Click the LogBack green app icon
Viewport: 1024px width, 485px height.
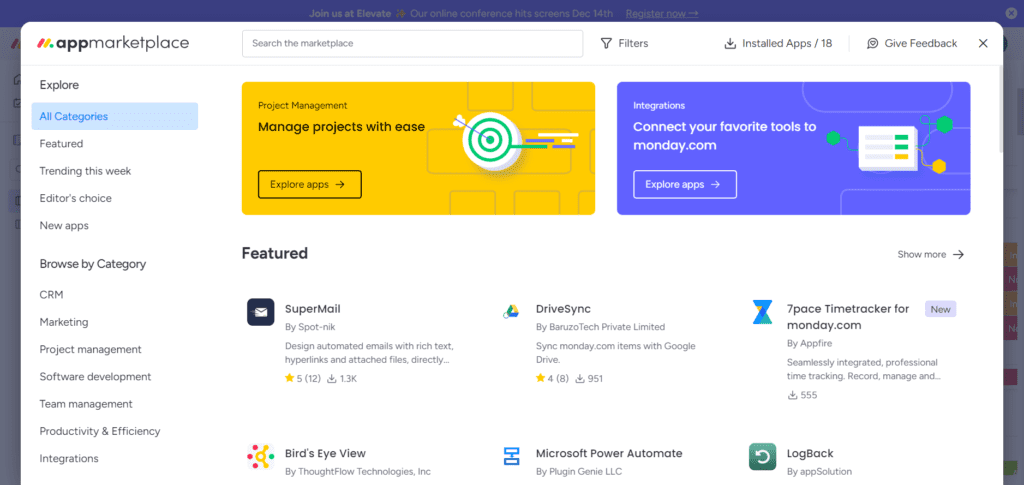pyautogui.click(x=762, y=457)
